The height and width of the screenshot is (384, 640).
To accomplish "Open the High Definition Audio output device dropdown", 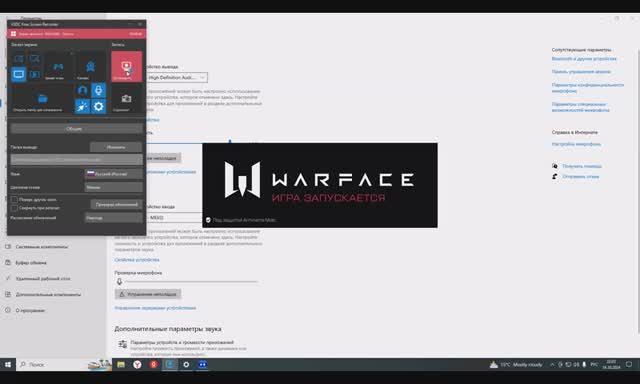I will point(177,77).
